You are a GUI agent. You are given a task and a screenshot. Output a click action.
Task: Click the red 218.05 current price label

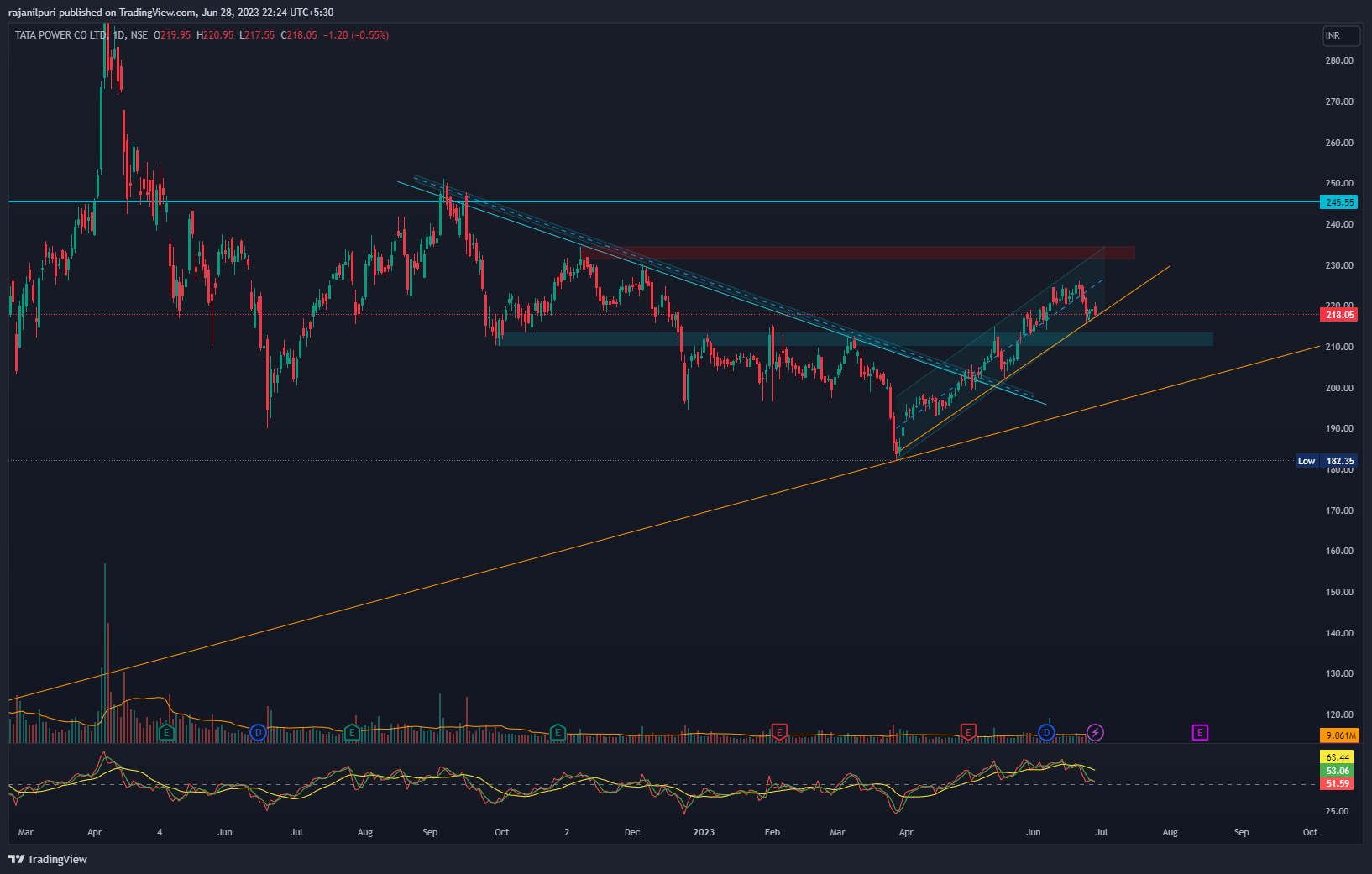coord(1339,315)
